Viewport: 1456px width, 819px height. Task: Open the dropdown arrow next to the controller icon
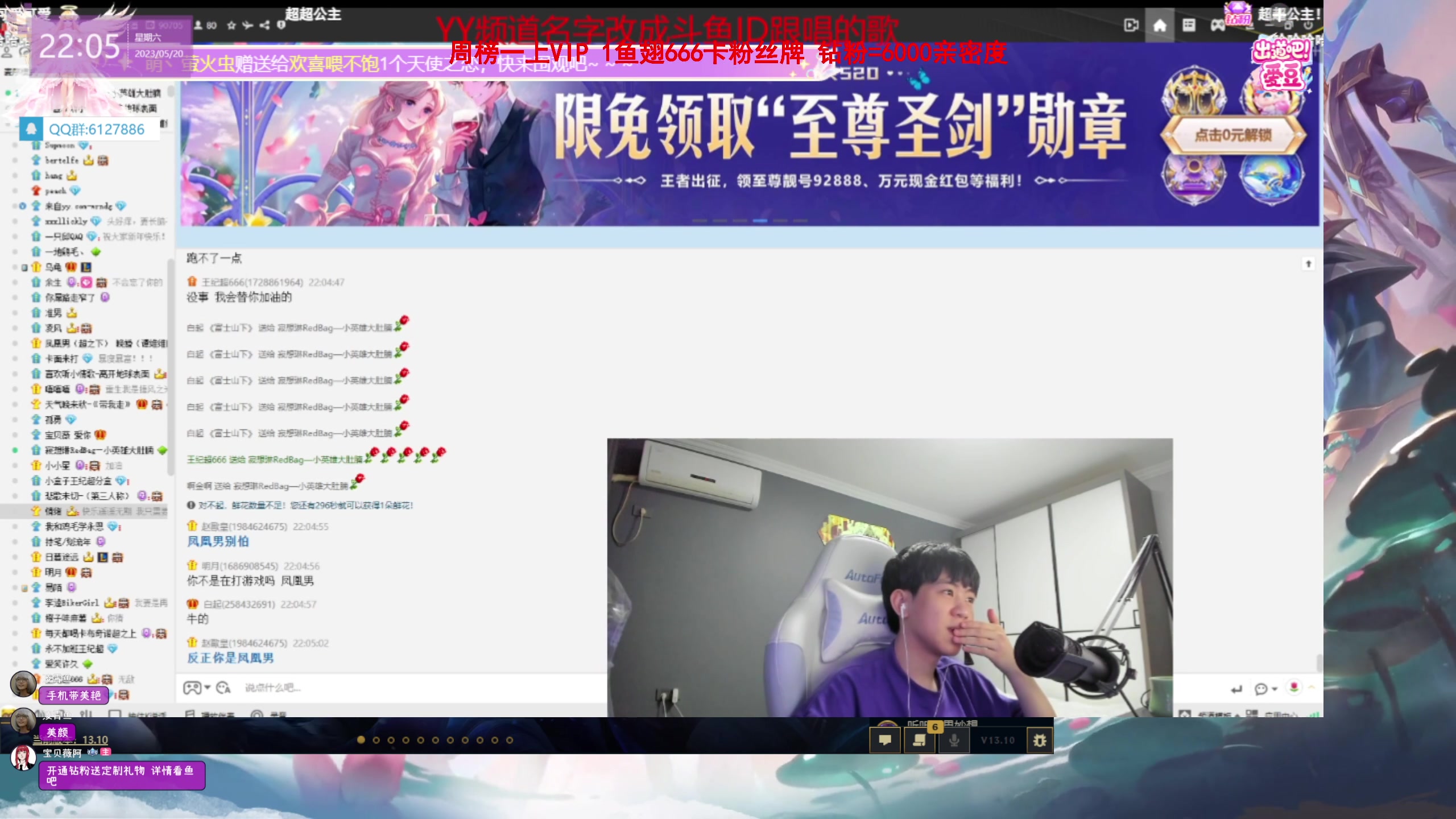point(208,688)
